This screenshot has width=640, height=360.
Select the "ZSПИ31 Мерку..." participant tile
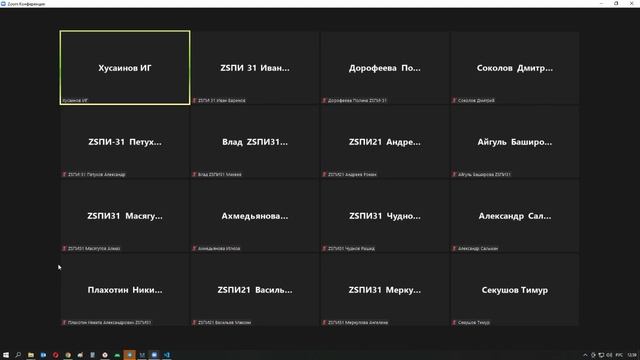point(384,290)
